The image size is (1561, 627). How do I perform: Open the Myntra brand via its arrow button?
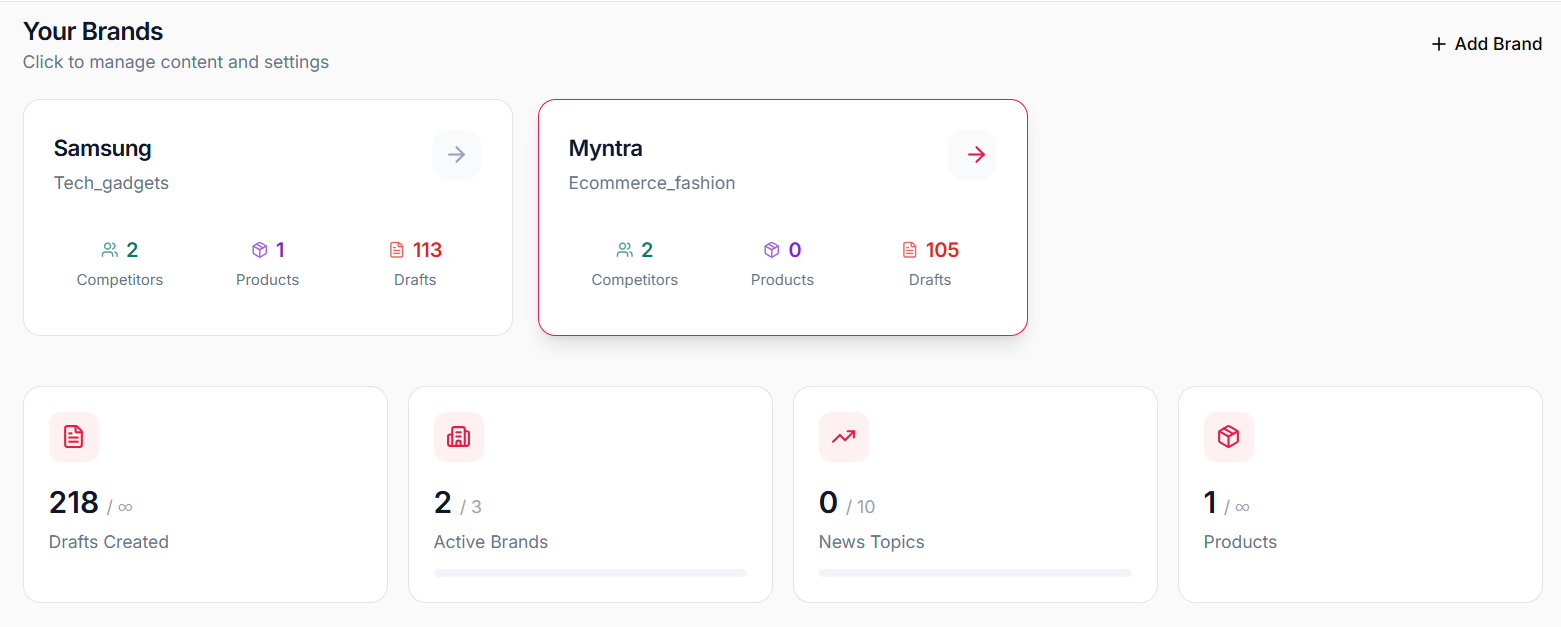971,154
